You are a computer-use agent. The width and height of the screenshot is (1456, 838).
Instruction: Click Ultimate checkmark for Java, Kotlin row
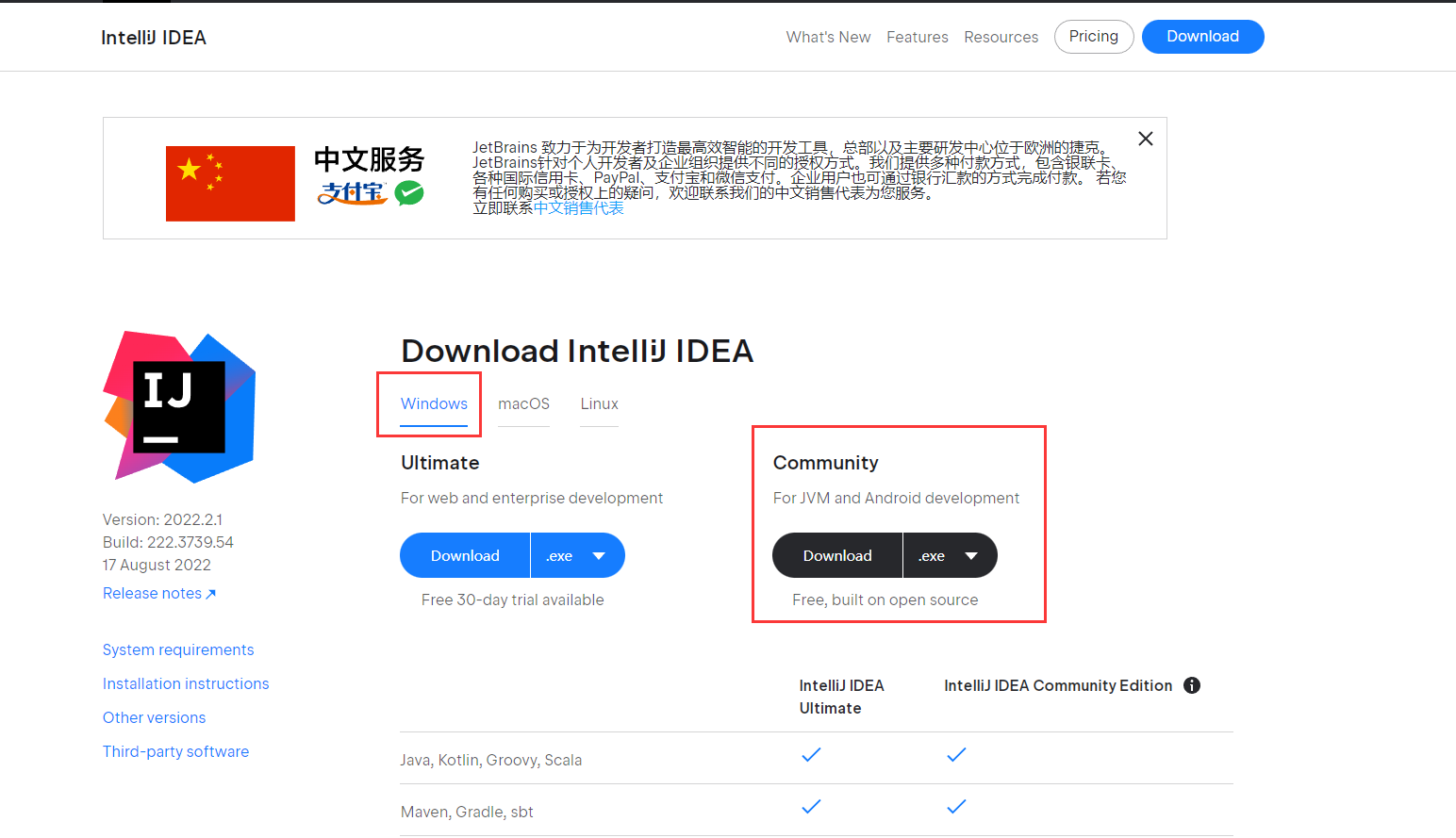coord(811,754)
